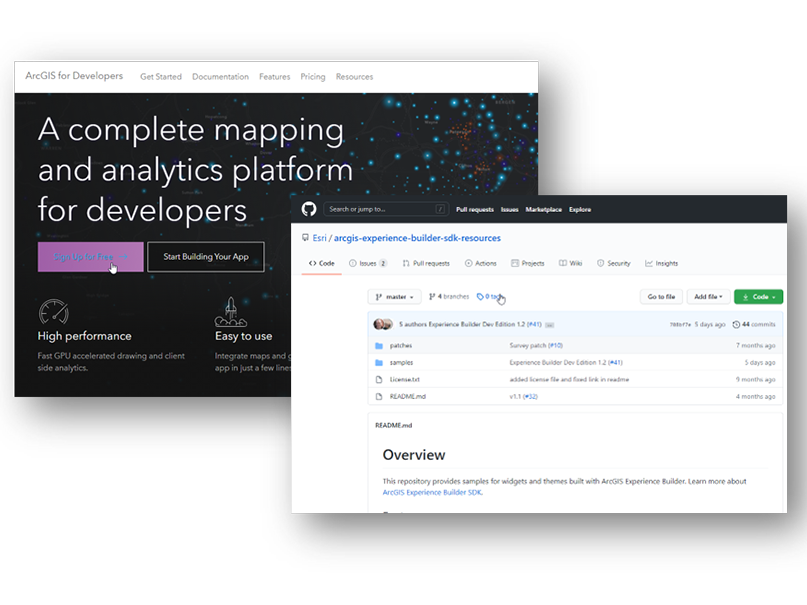Click the Easy to use rocket icon
807x605 pixels.
pyautogui.click(x=230, y=312)
